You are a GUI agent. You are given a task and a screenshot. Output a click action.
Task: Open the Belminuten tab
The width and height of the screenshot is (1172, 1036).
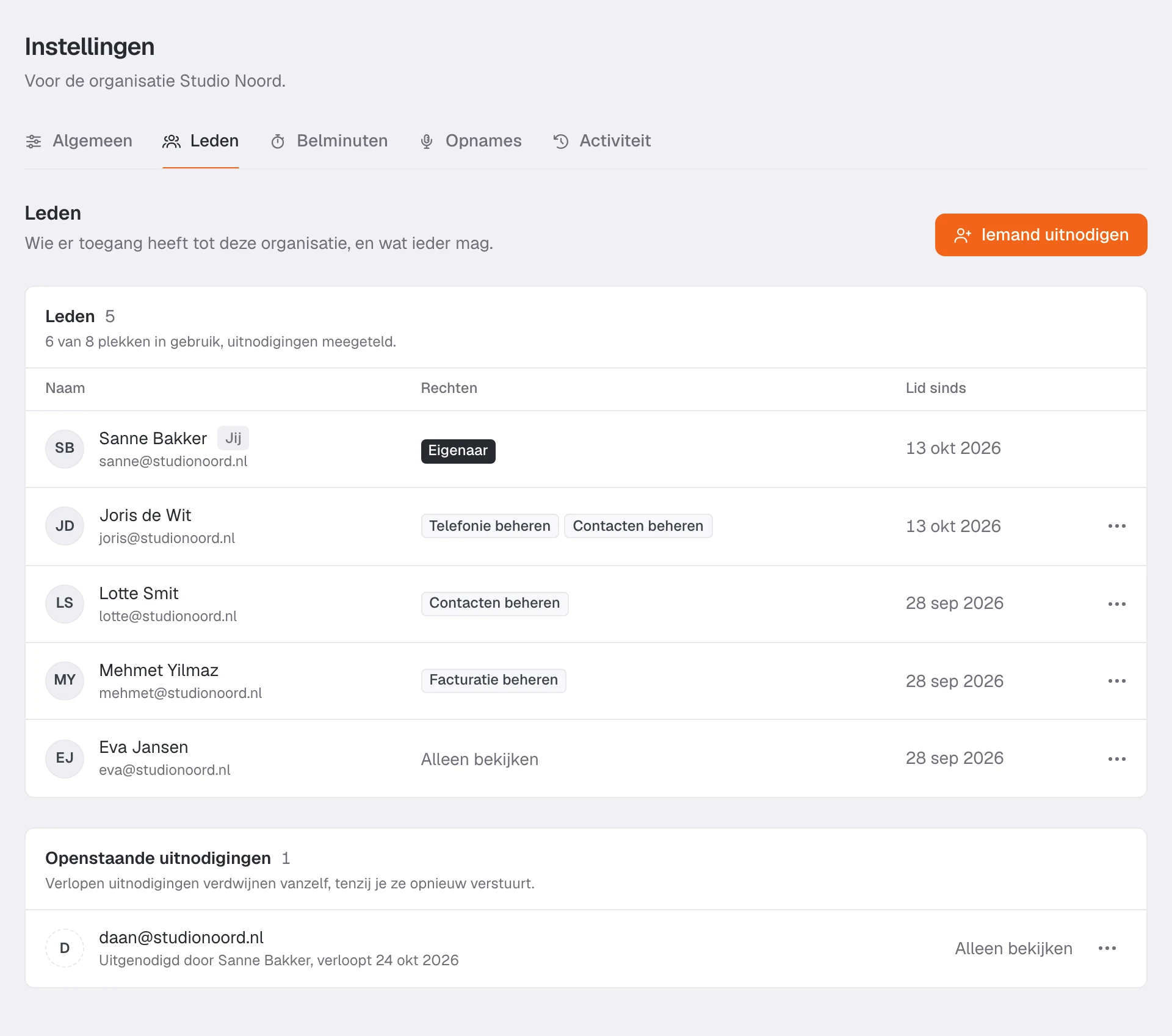329,141
